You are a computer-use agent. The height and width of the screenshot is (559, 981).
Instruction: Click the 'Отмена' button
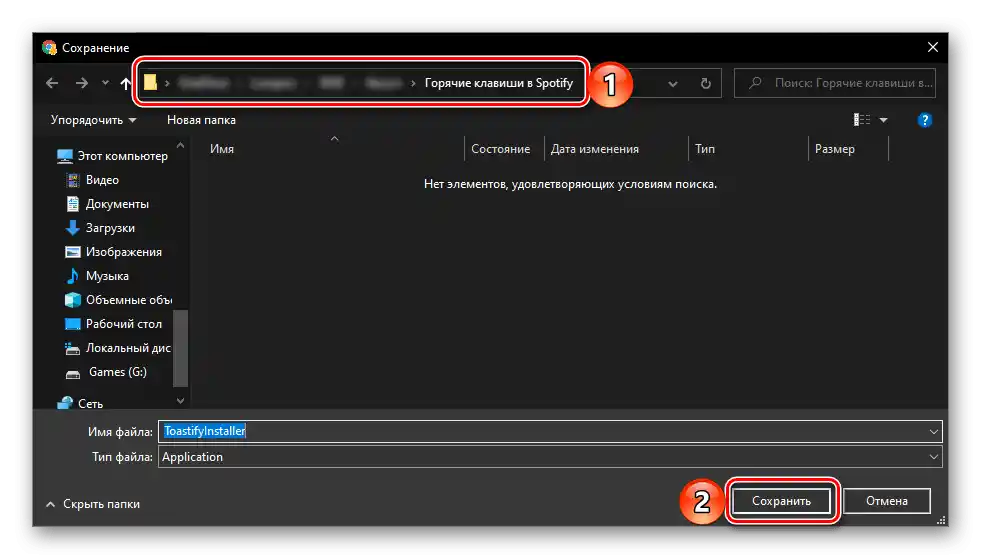pyautogui.click(x=887, y=501)
